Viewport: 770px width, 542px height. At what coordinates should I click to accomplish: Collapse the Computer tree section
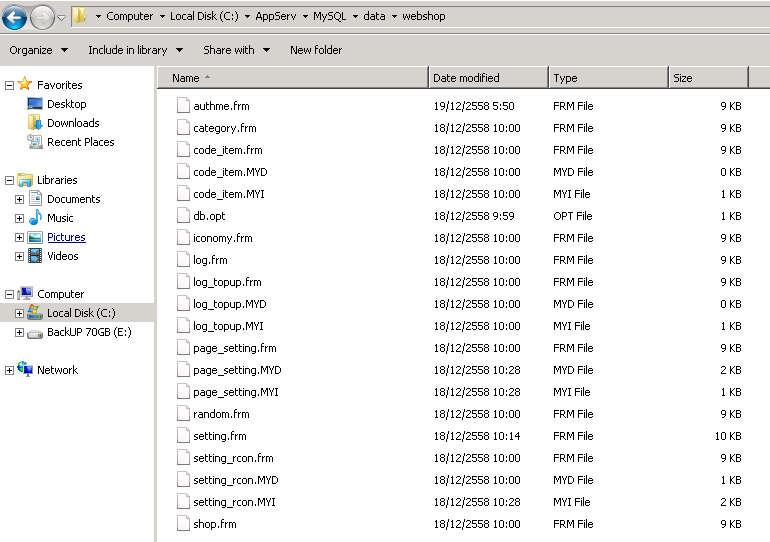[x=9, y=295]
